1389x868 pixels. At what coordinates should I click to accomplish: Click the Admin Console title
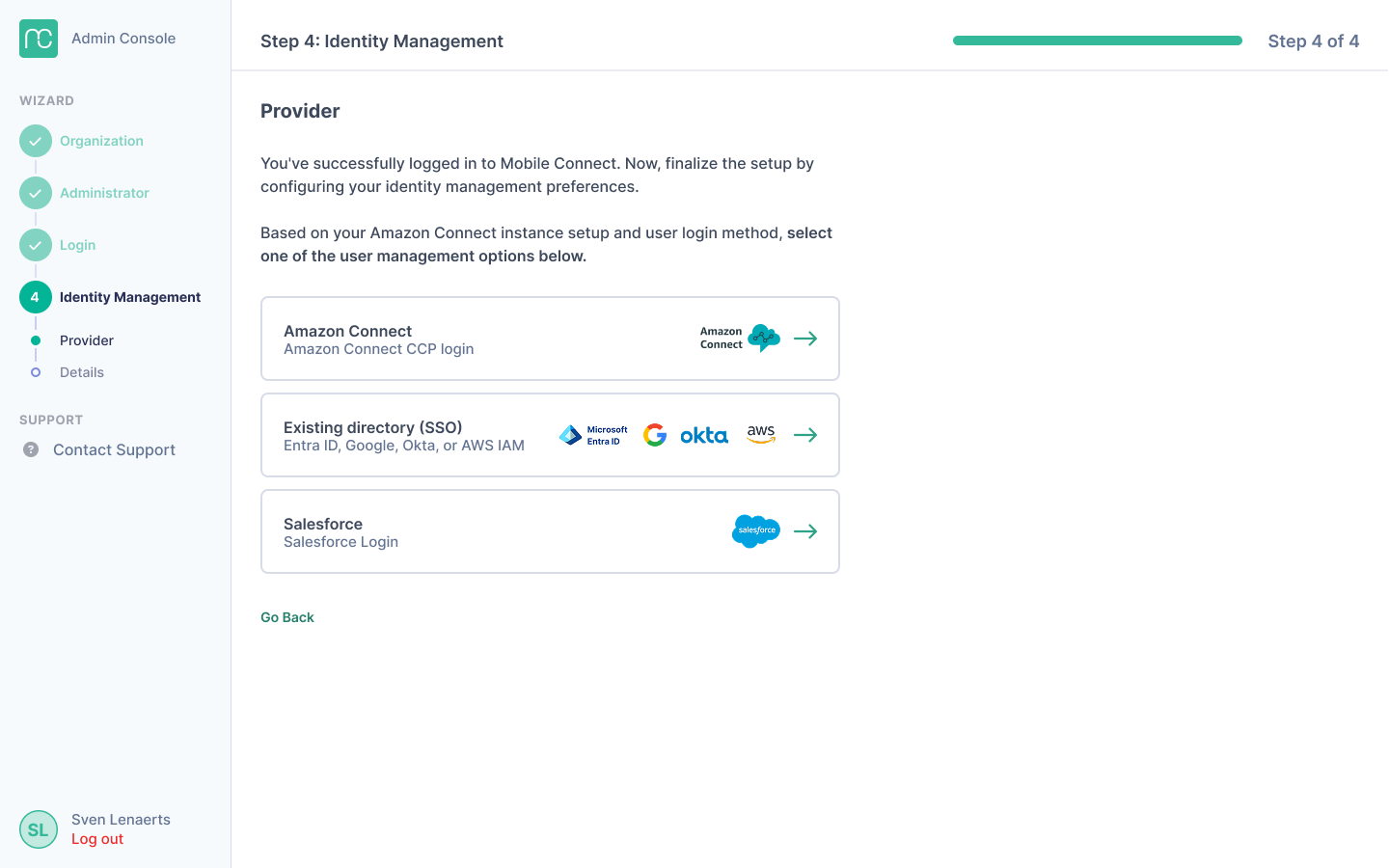[123, 39]
